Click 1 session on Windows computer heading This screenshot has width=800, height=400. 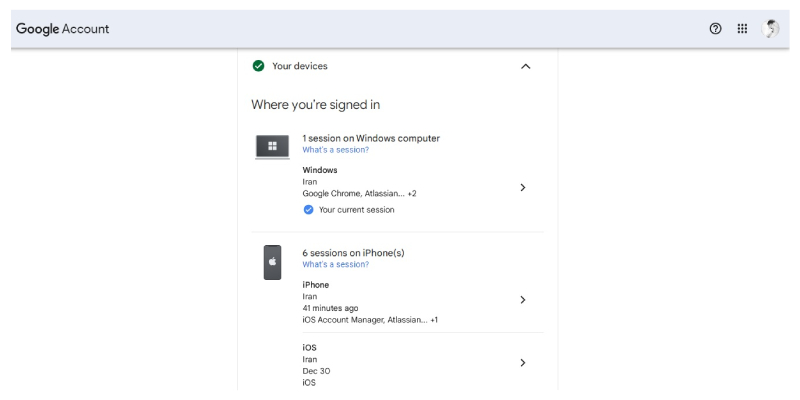coord(371,138)
